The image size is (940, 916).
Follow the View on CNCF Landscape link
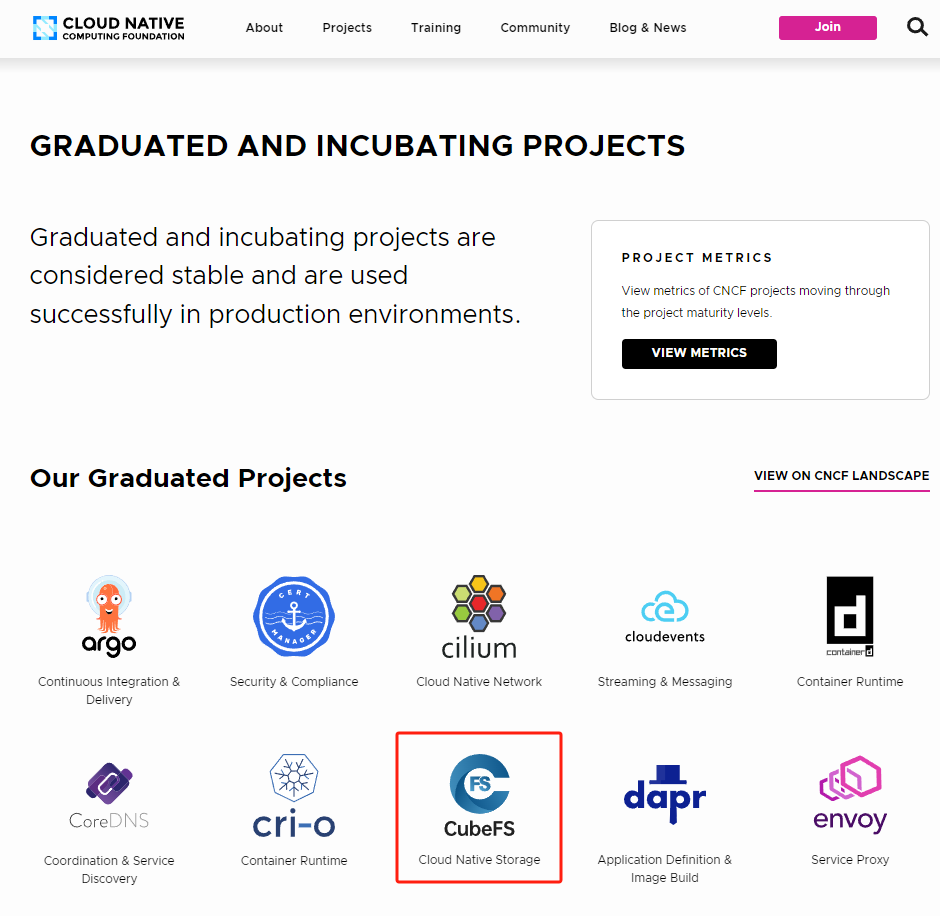point(841,476)
